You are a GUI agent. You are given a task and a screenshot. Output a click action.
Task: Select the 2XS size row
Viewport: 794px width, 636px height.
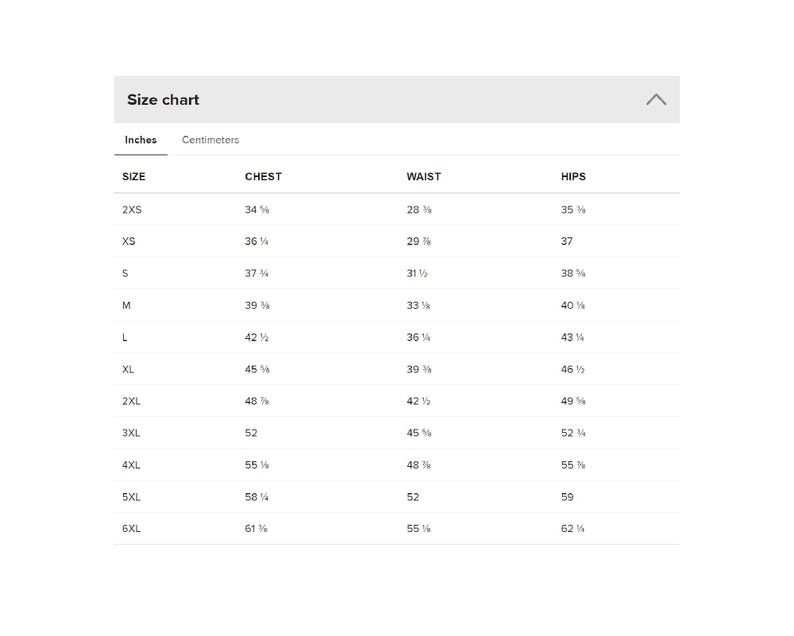396,210
